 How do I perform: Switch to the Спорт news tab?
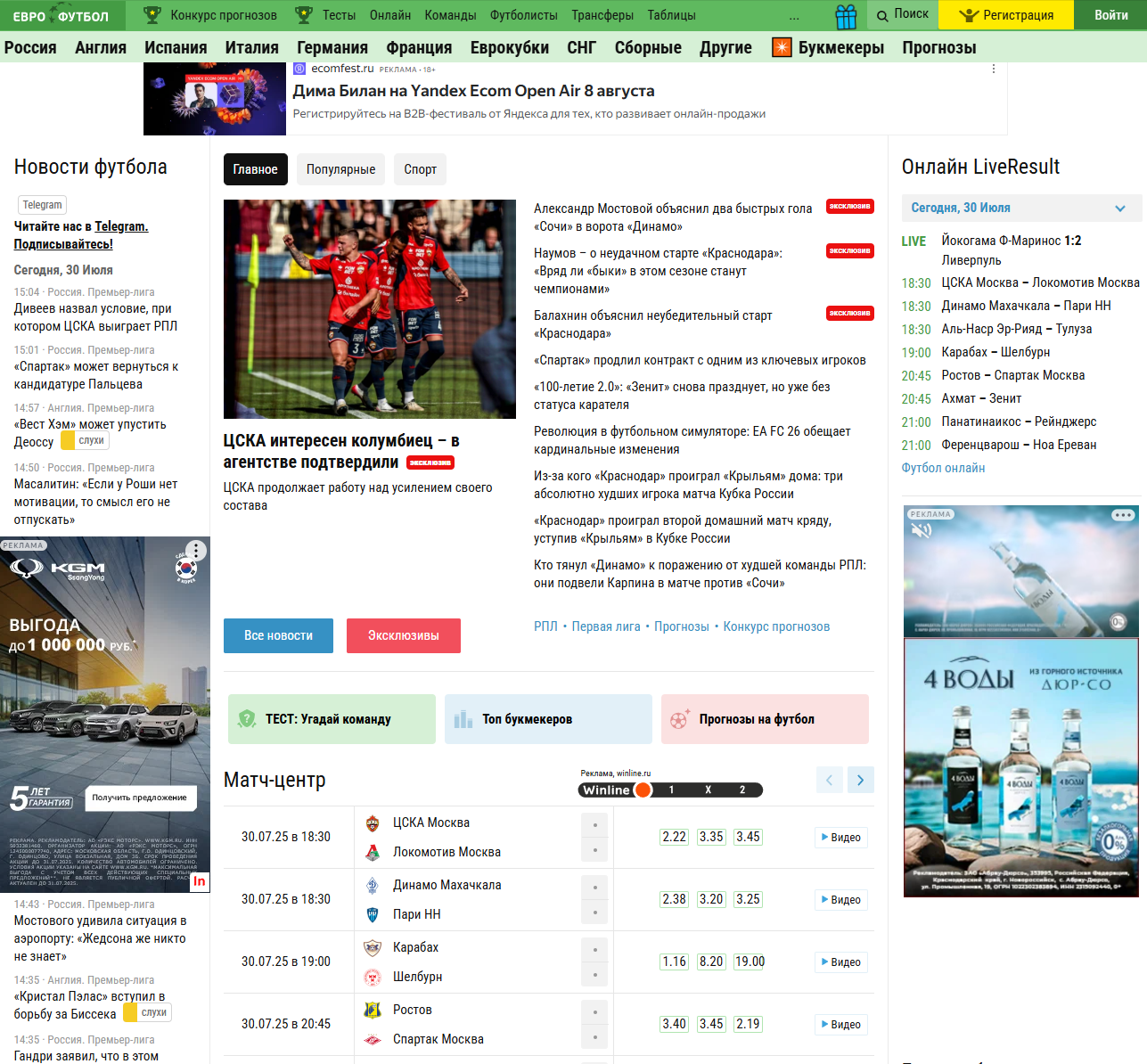(421, 169)
